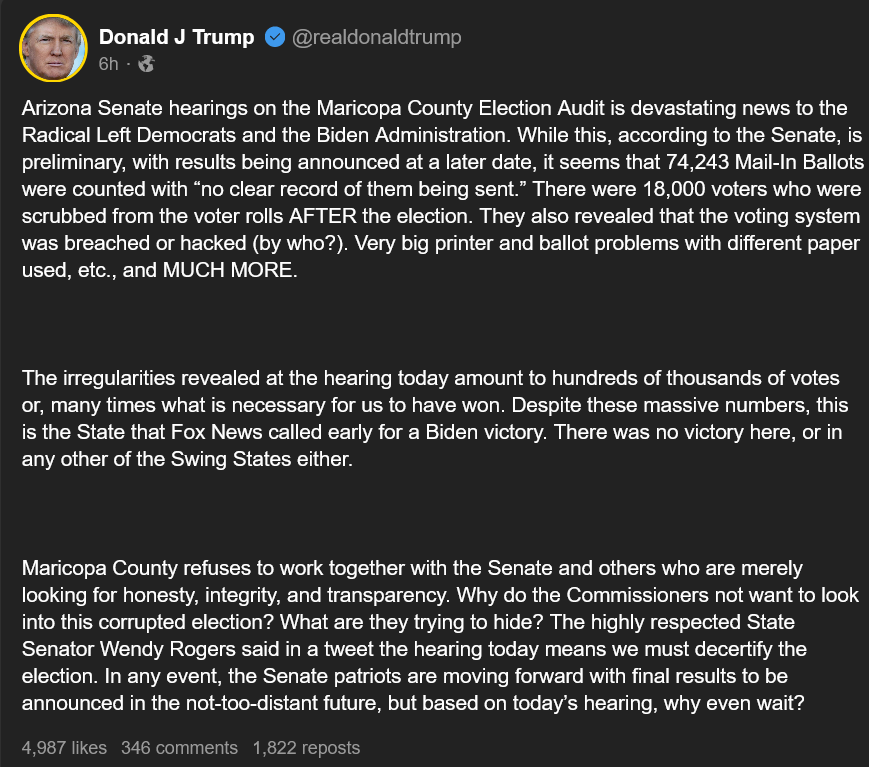The height and width of the screenshot is (767, 869).
Task: Click the blue verified checkmark badge
Action: coord(275,37)
